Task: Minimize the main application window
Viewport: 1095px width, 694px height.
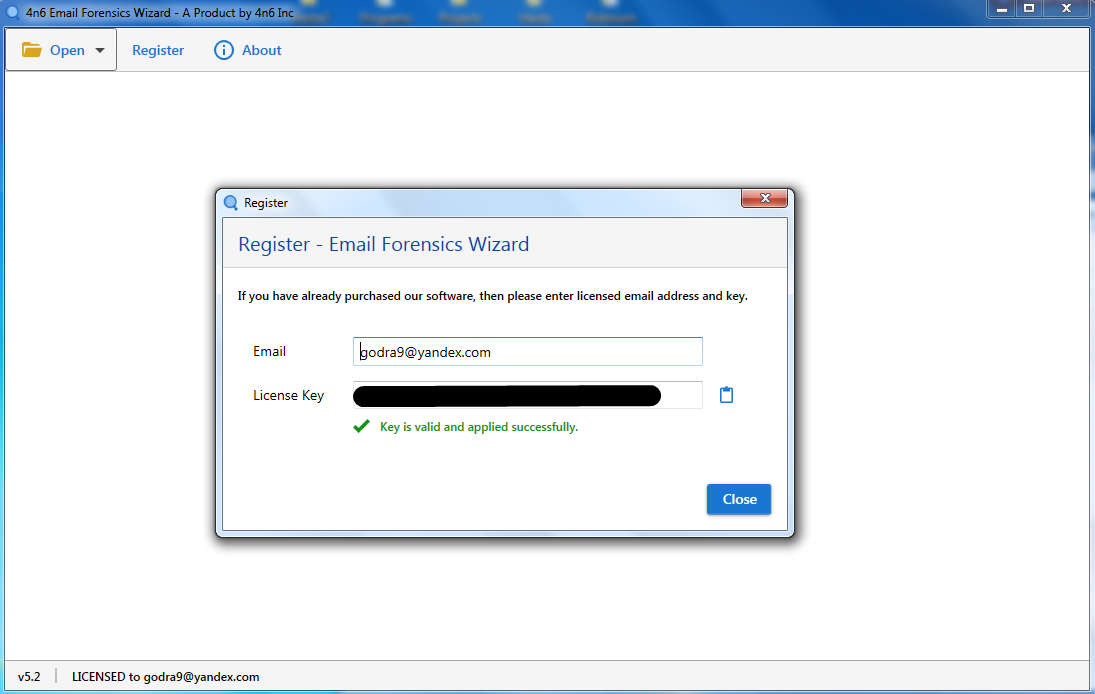Action: 1001,9
